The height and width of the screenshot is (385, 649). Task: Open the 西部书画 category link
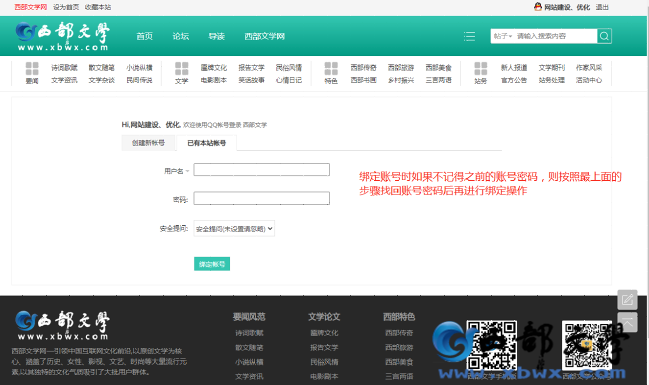click(363, 80)
